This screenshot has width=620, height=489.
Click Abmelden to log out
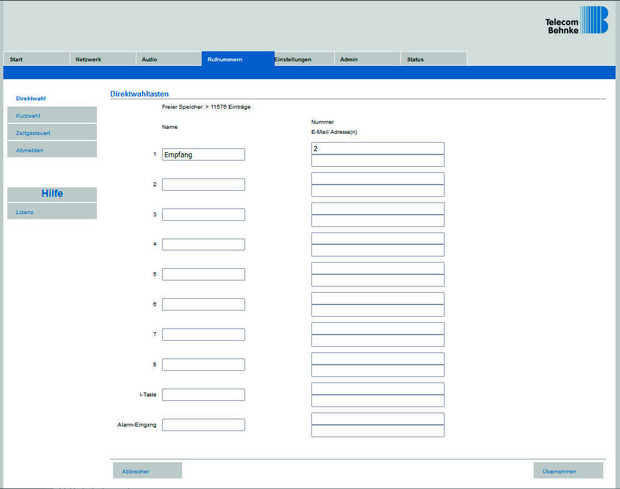tap(51, 150)
